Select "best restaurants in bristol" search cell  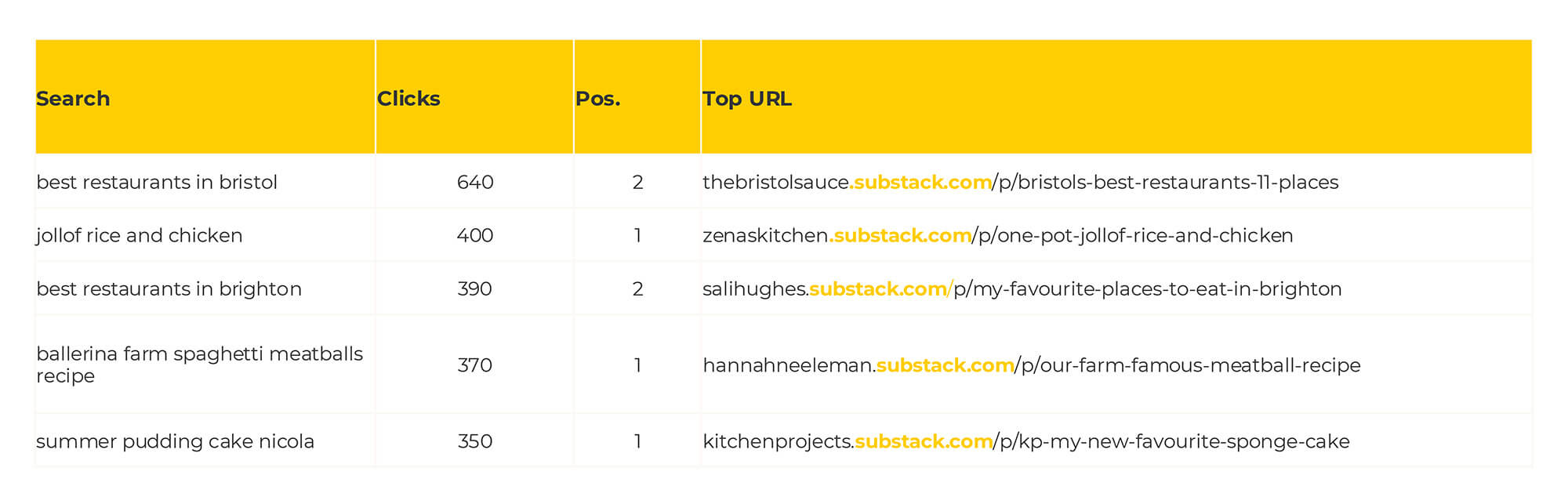tap(157, 183)
